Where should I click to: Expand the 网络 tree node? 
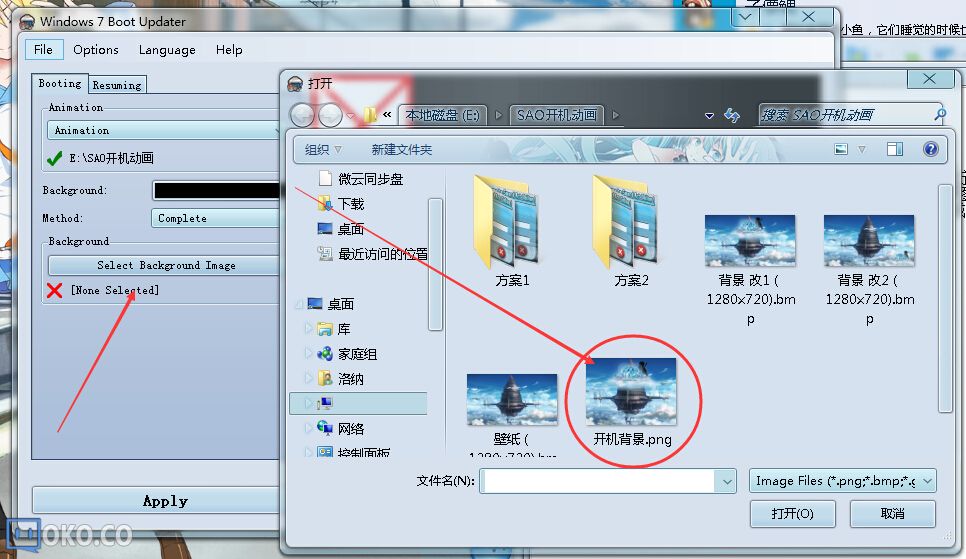tap(309, 428)
